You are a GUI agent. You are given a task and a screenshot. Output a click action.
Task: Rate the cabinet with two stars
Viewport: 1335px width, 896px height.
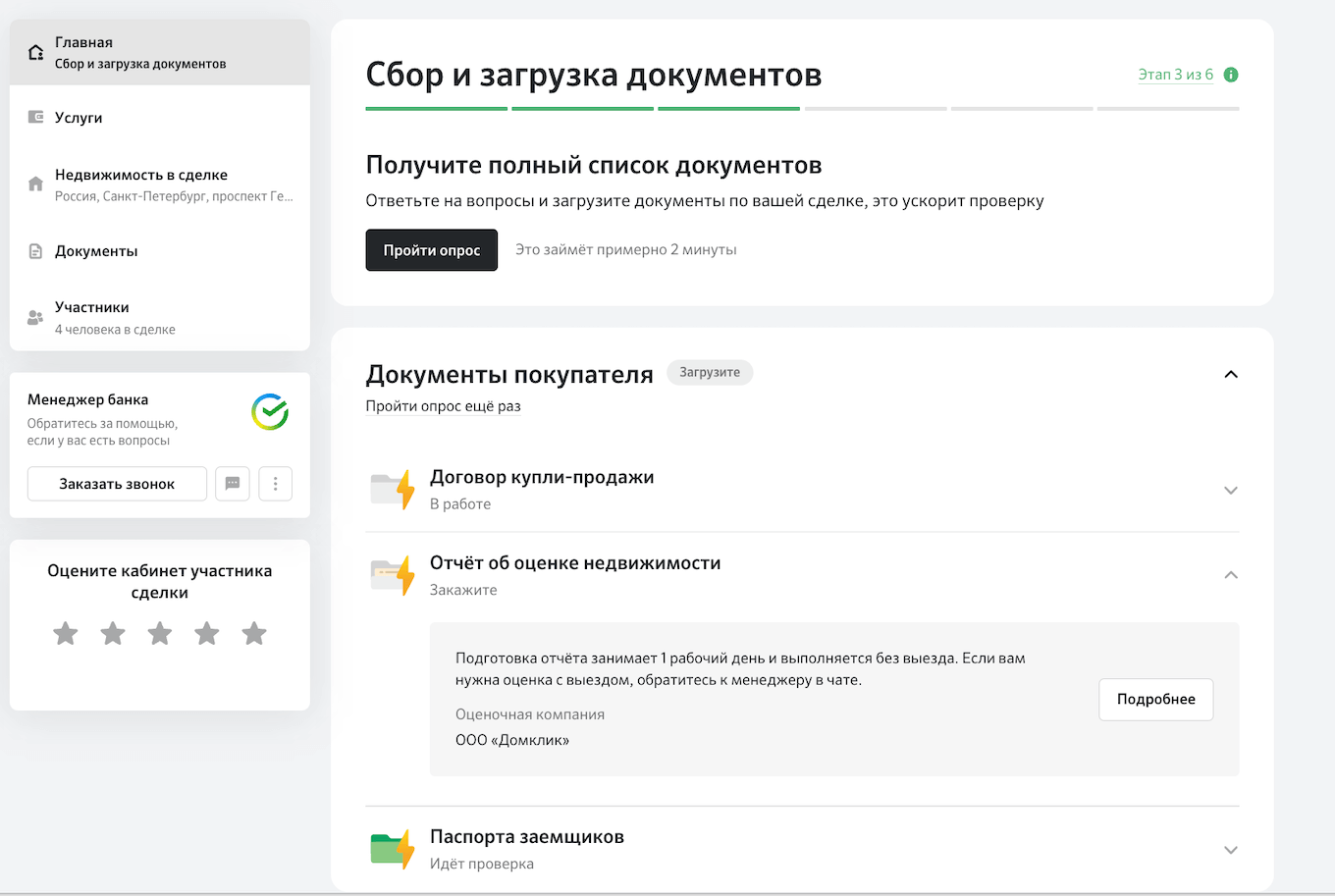[113, 633]
